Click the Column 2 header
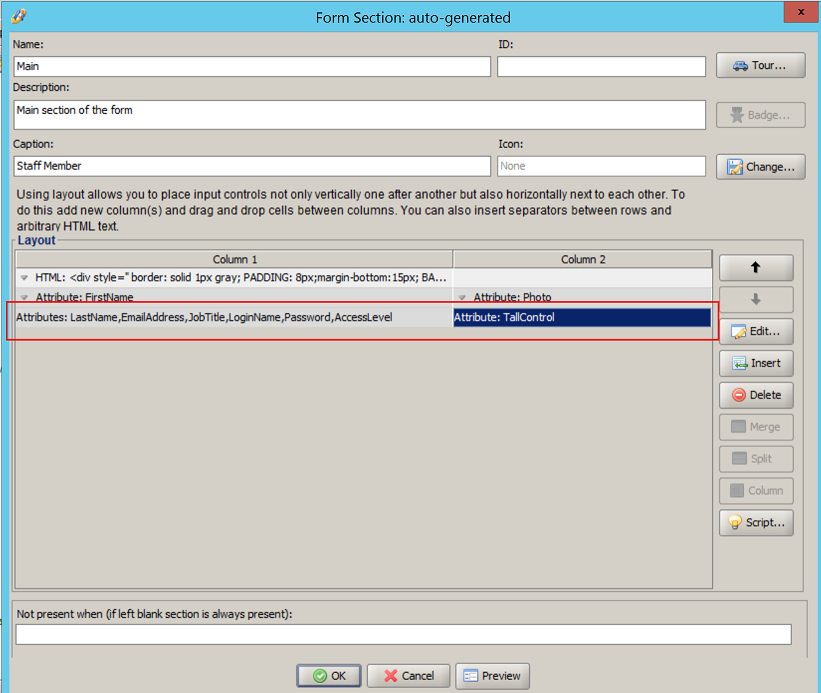 pyautogui.click(x=583, y=260)
